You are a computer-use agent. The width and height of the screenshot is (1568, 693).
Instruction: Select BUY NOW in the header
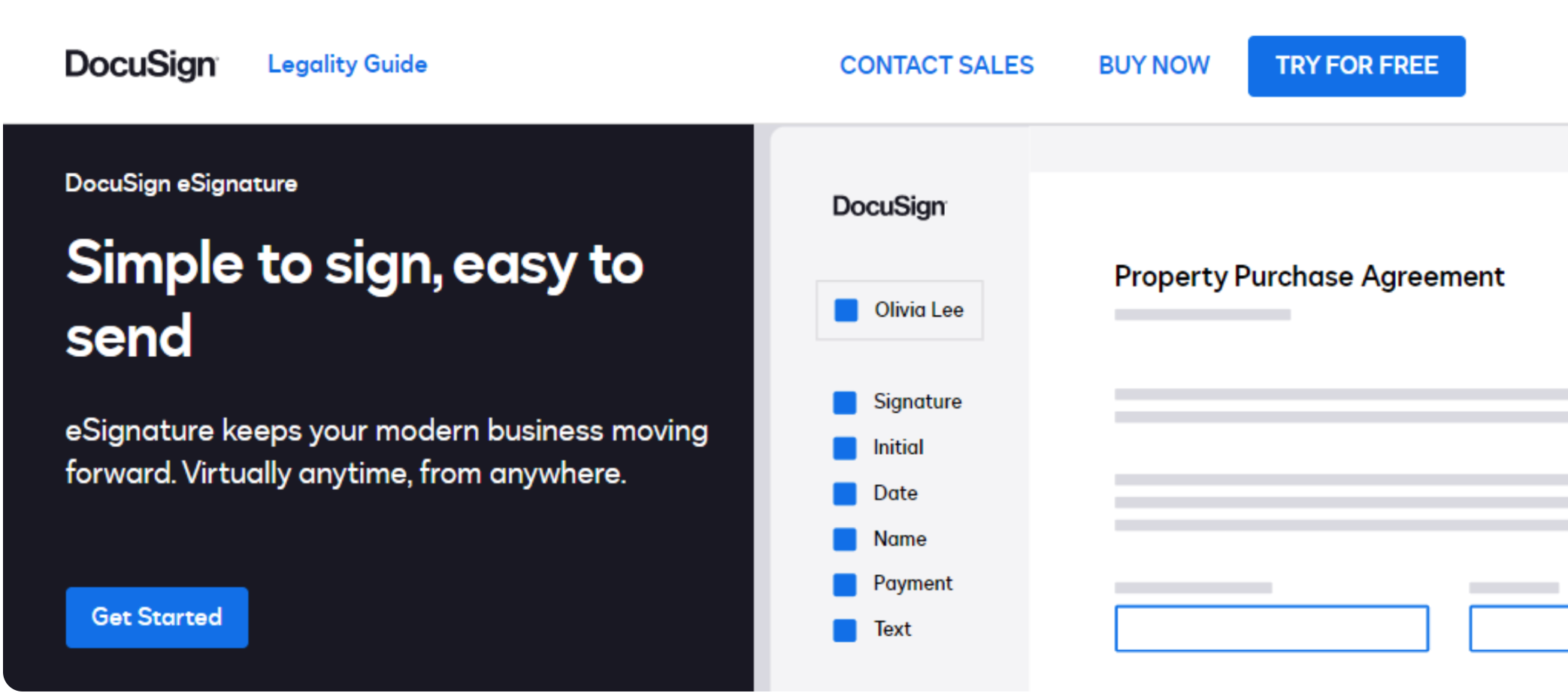pyautogui.click(x=1154, y=65)
